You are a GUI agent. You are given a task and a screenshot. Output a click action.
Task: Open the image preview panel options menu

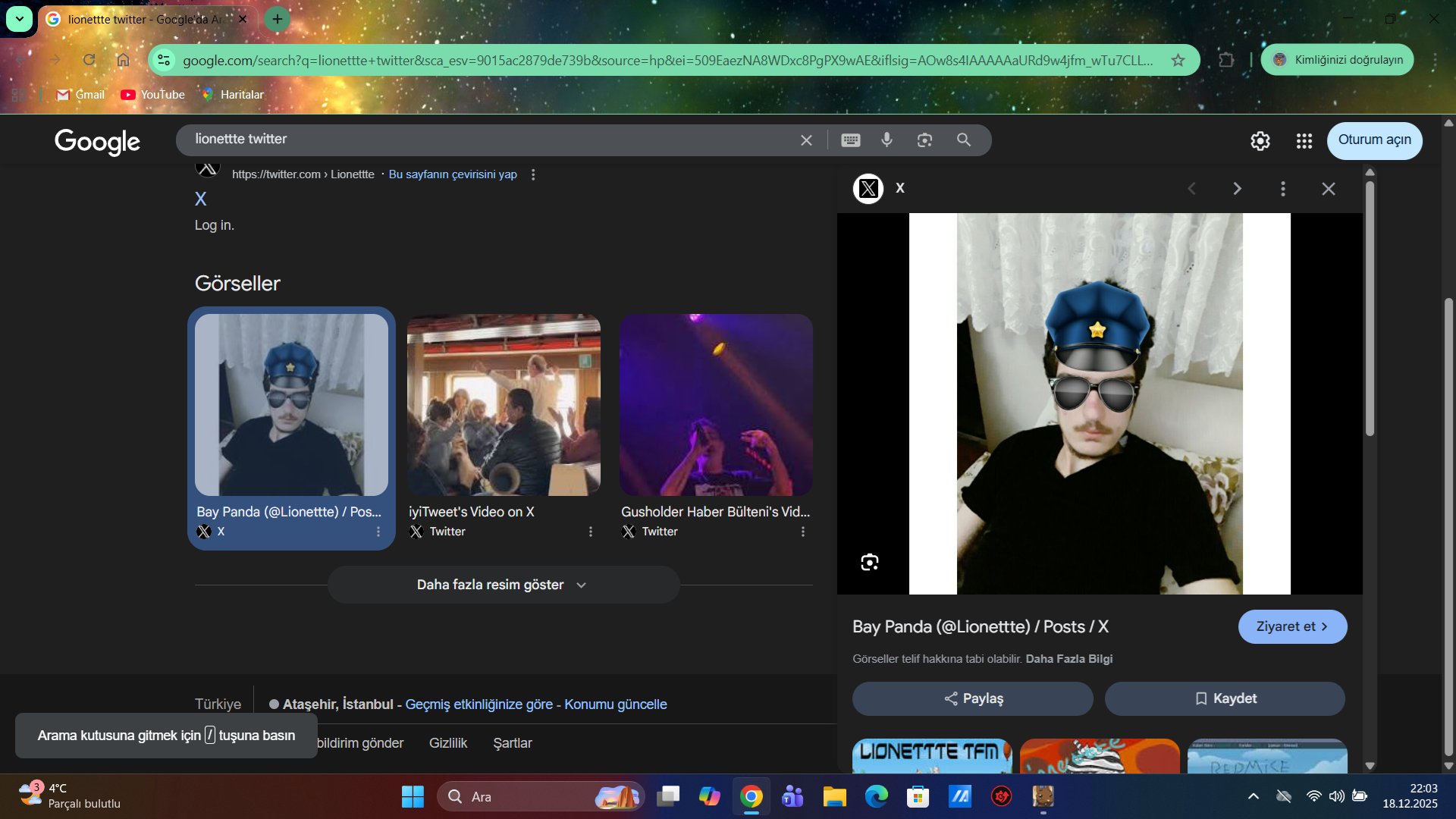(1283, 189)
